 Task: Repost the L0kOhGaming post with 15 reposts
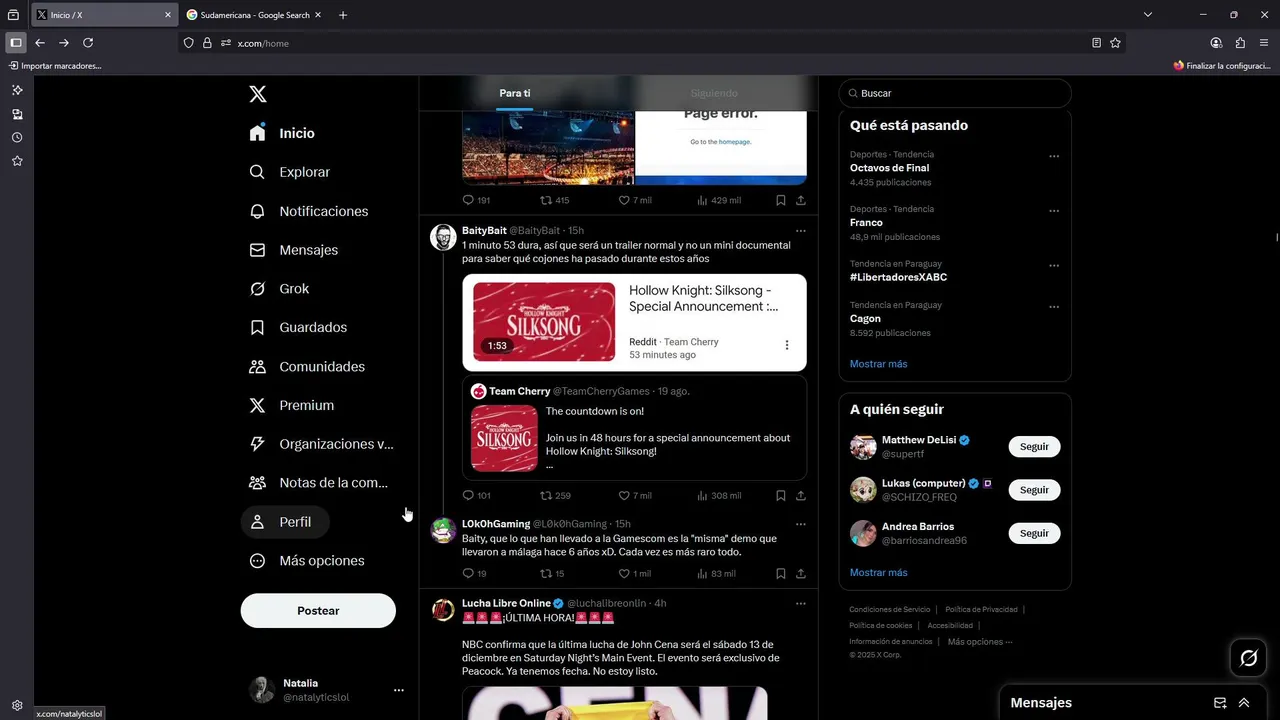tap(552, 574)
